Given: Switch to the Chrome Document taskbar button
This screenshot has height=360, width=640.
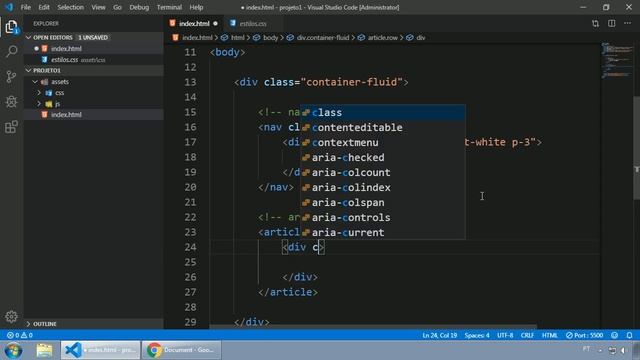Looking at the screenshot, I should click(181, 350).
